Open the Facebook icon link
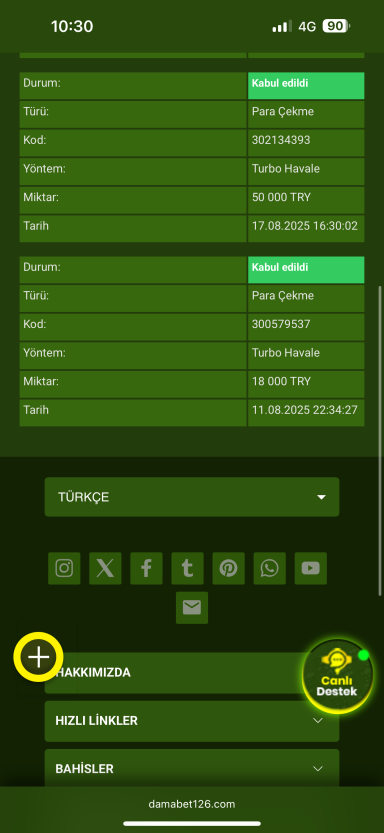The height and width of the screenshot is (833, 384). tap(146, 568)
